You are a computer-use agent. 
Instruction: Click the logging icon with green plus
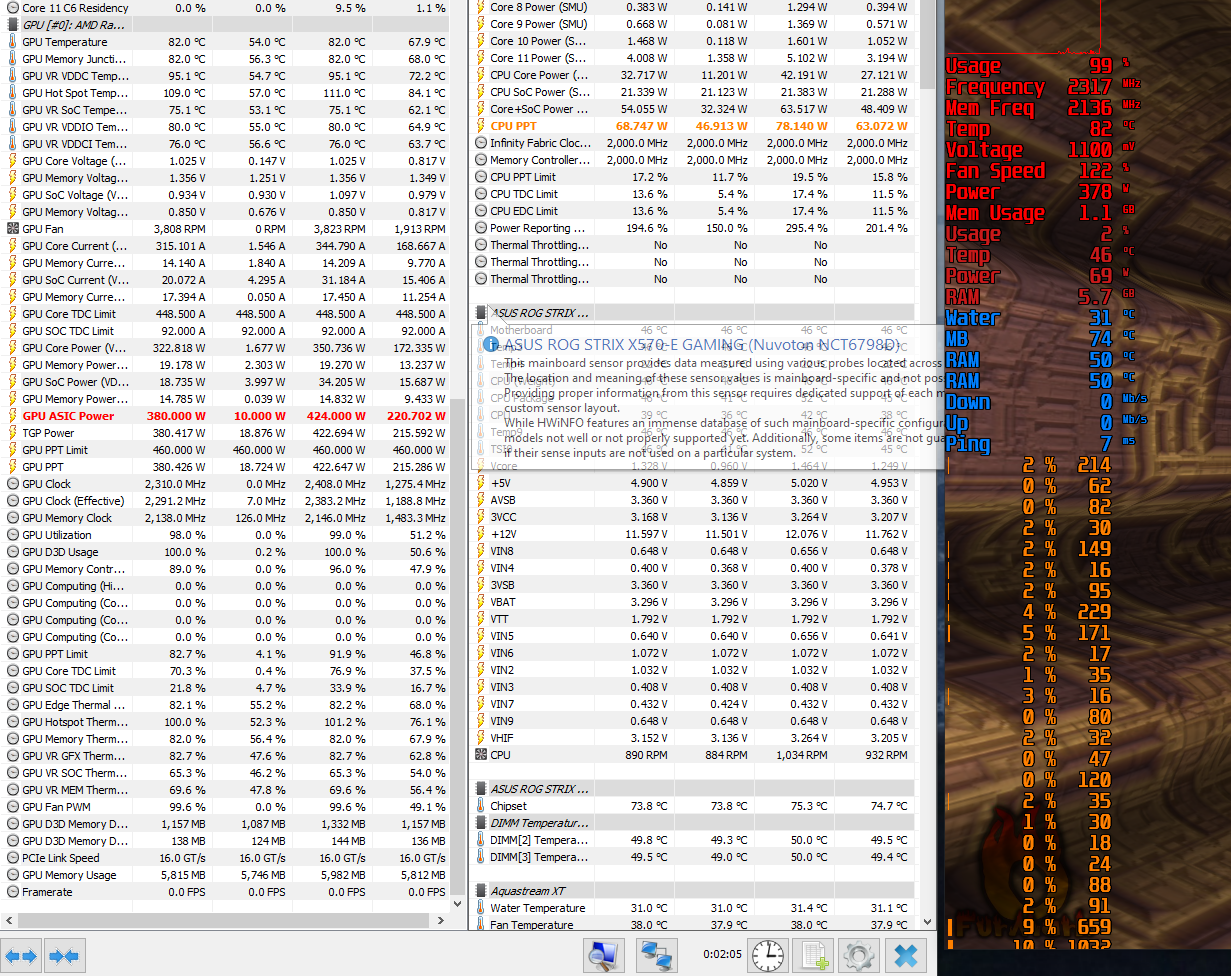point(813,955)
